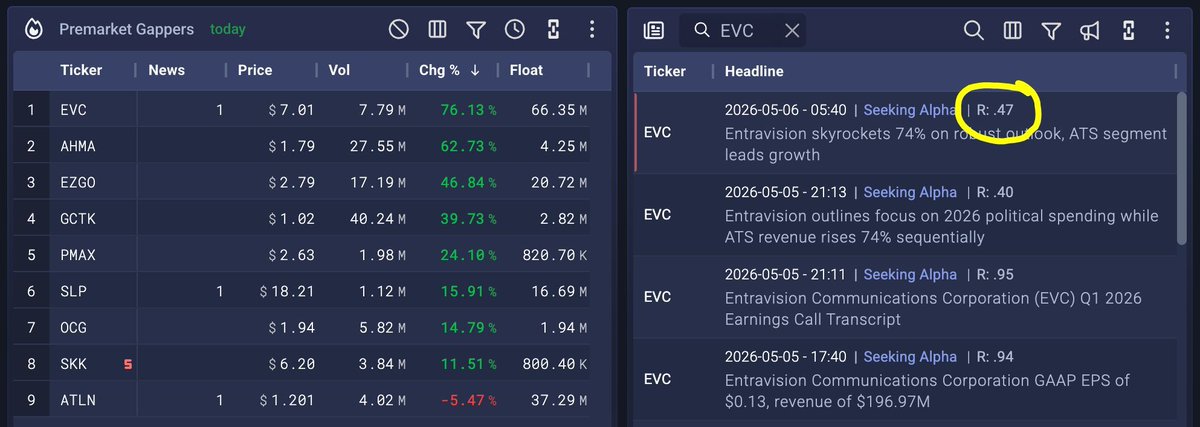Image resolution: width=1200 pixels, height=427 pixels.
Task: Click the clock time icon in Gappers toolbar
Action: click(514, 30)
